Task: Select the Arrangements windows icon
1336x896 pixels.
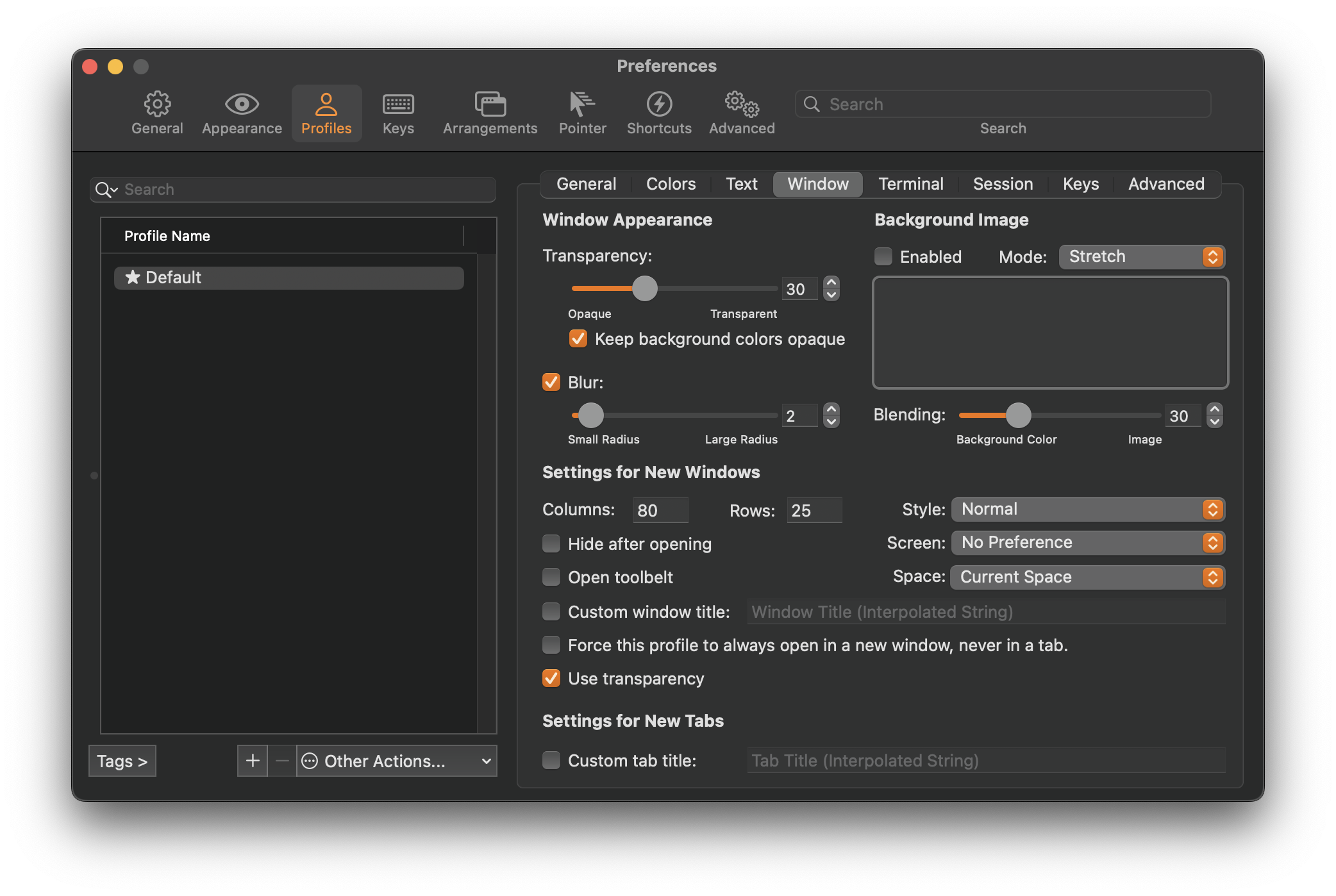Action: [489, 113]
